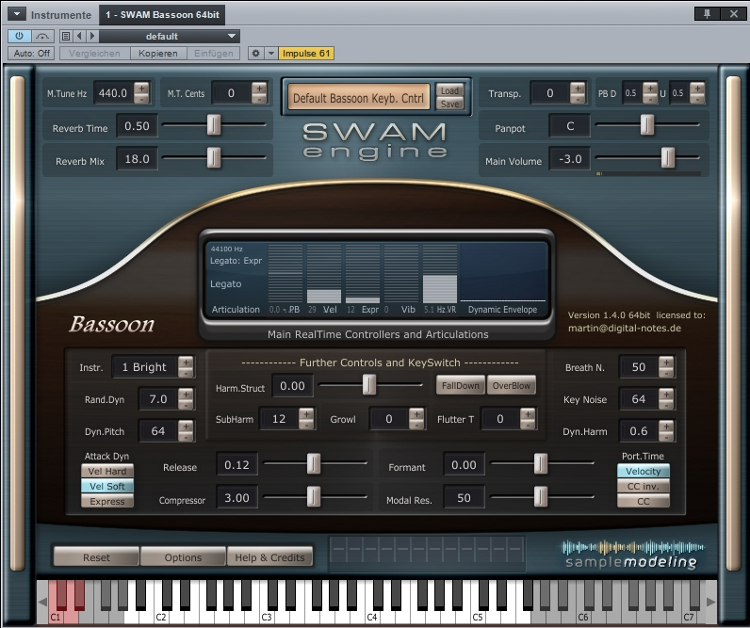The width and height of the screenshot is (750, 628).
Task: Select the 1 - SWAM Bassoon 64bit tab
Action: (x=162, y=15)
